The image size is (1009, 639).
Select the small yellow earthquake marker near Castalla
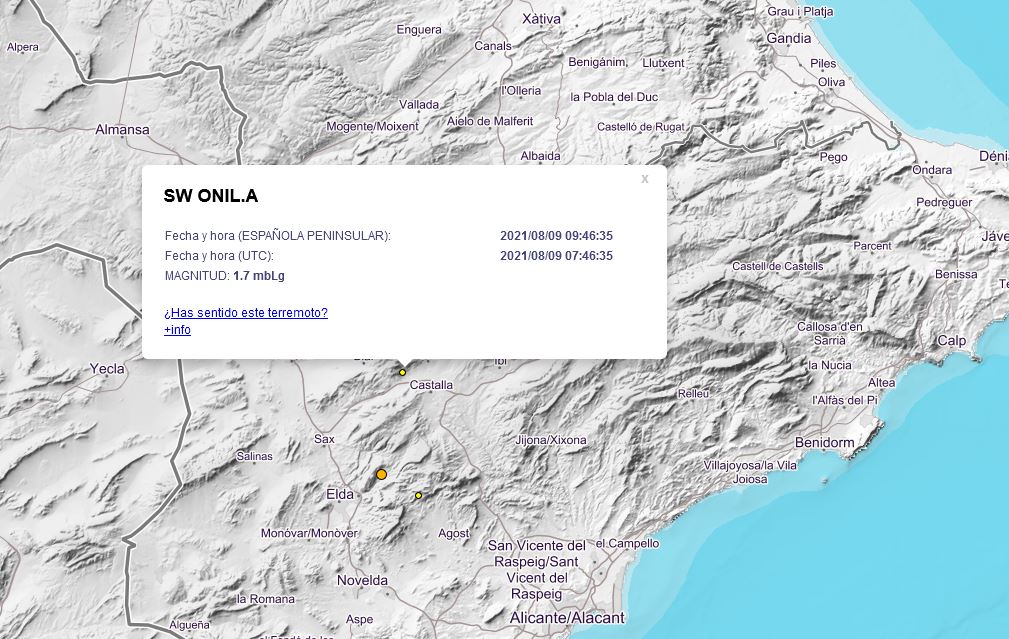pyautogui.click(x=403, y=373)
